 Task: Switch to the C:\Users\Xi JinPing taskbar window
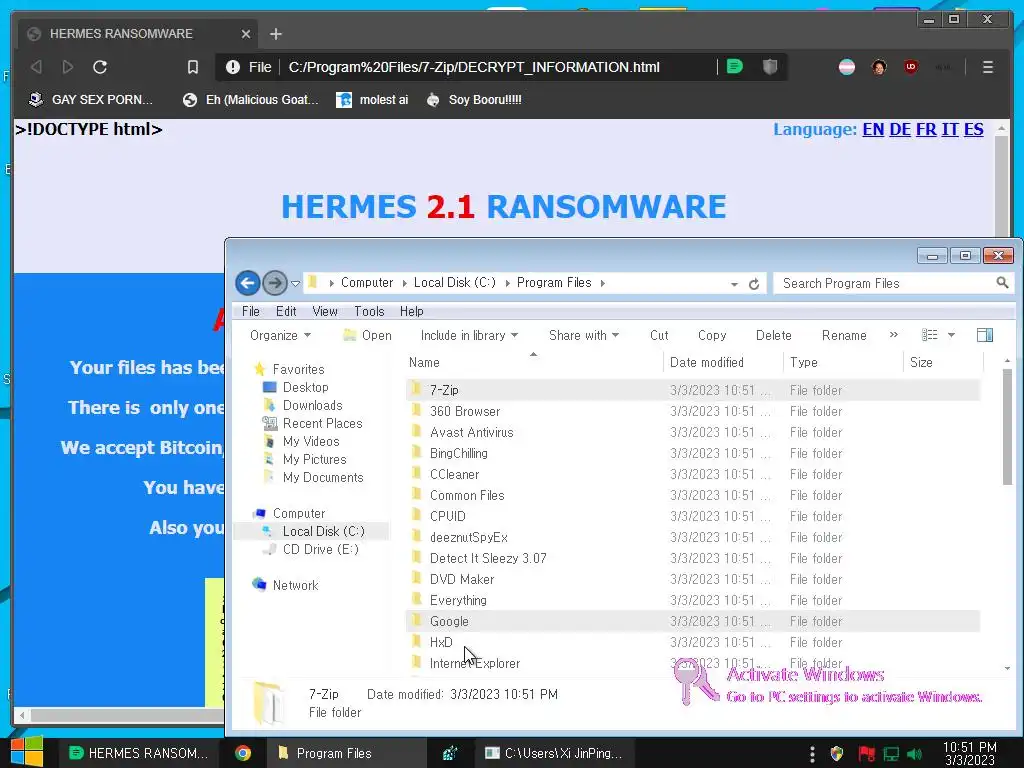click(553, 753)
